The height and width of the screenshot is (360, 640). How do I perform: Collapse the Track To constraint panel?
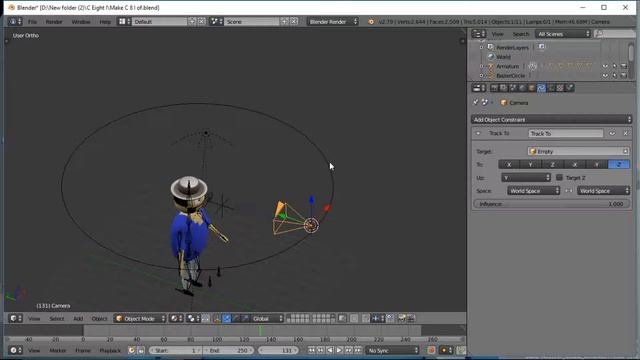[478, 133]
